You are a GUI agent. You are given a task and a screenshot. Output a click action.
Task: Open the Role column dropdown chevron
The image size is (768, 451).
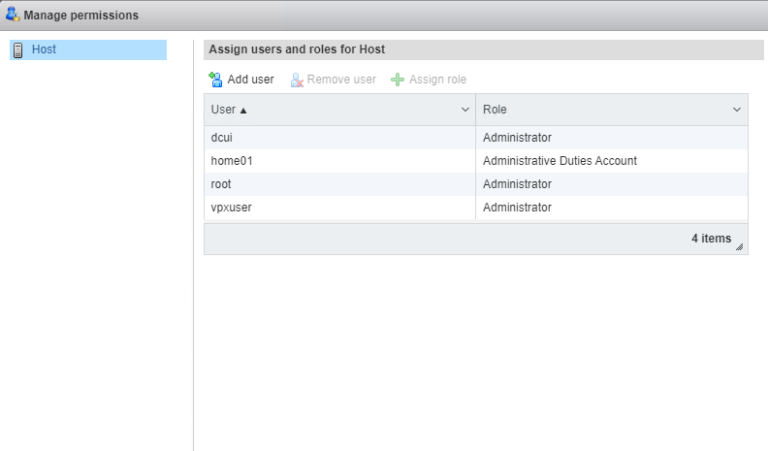click(x=737, y=110)
